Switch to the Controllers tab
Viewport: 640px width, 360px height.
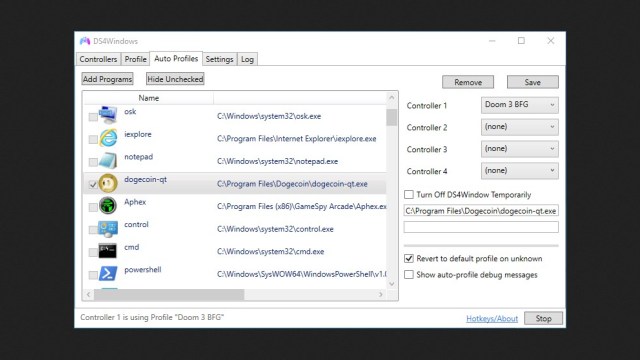coord(98,59)
